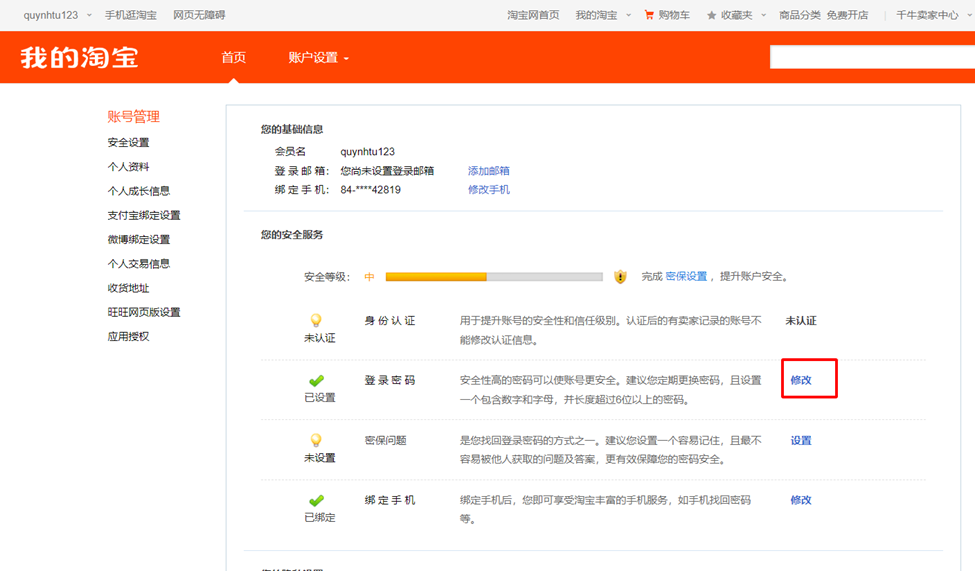Open 安全设置 in sidebar

pyautogui.click(x=128, y=142)
